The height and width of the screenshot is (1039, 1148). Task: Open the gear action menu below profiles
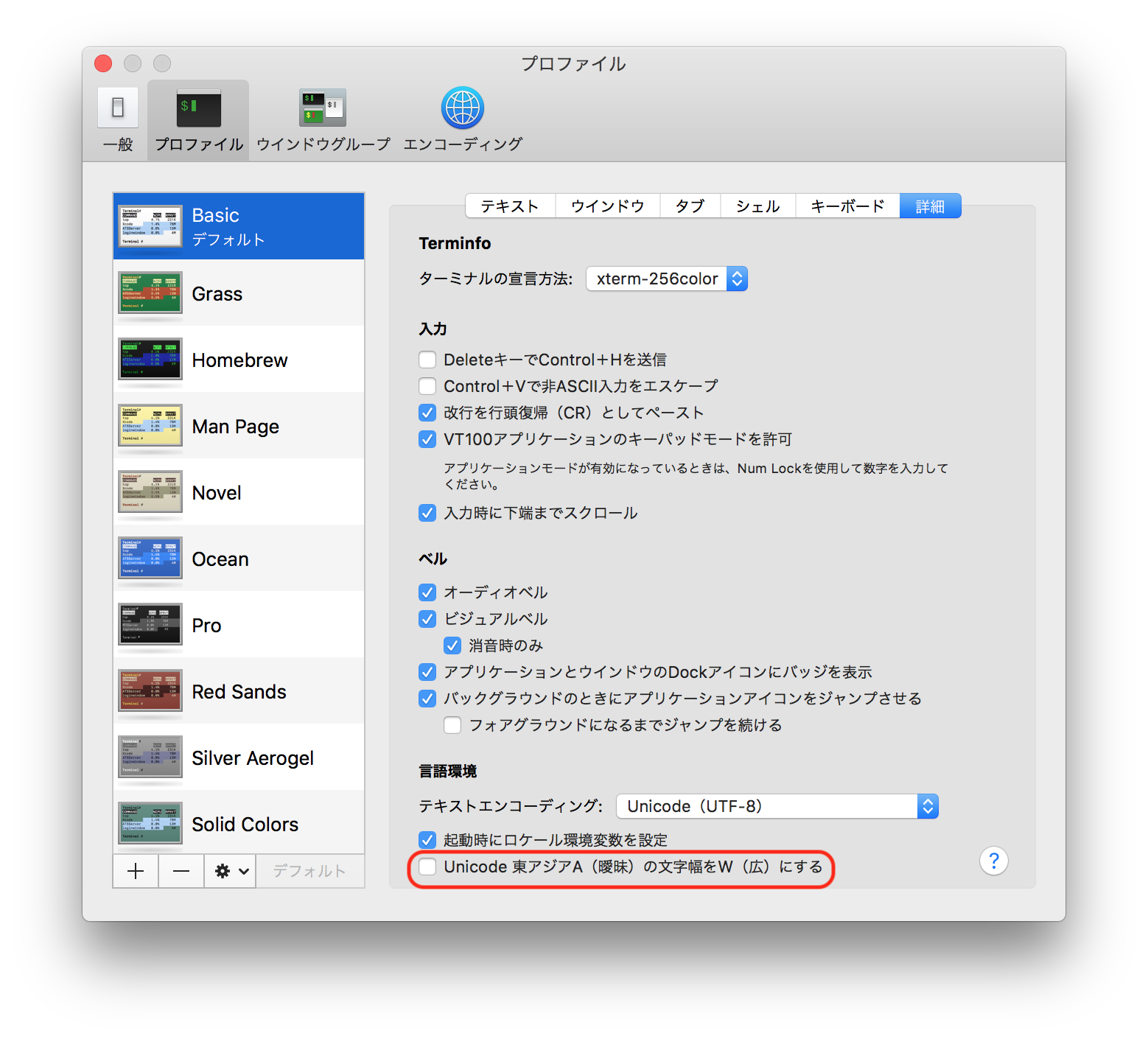223,871
